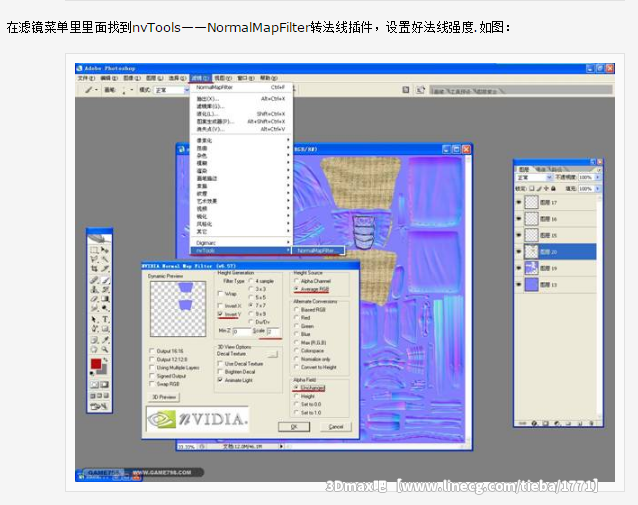This screenshot has height=505, width=638.
Task: Click the red foreground color swatch
Action: (96, 364)
